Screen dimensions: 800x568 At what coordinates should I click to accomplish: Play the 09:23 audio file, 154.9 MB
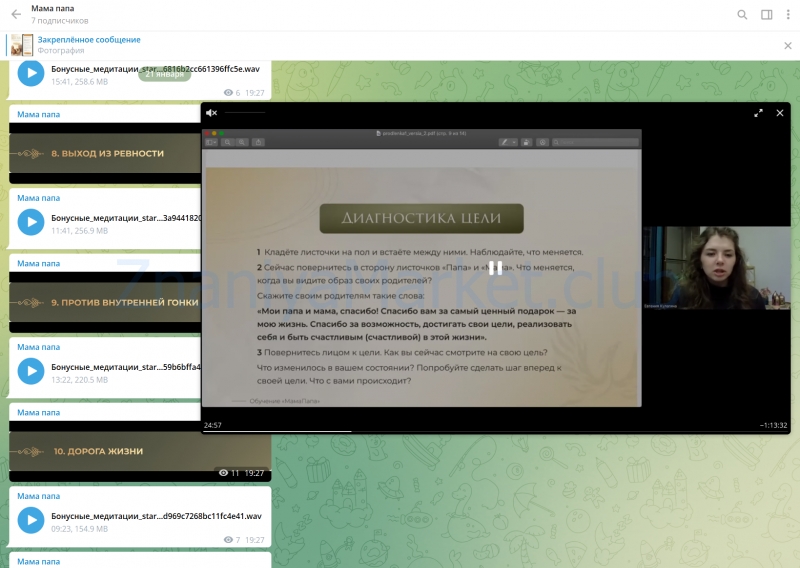coord(31,520)
